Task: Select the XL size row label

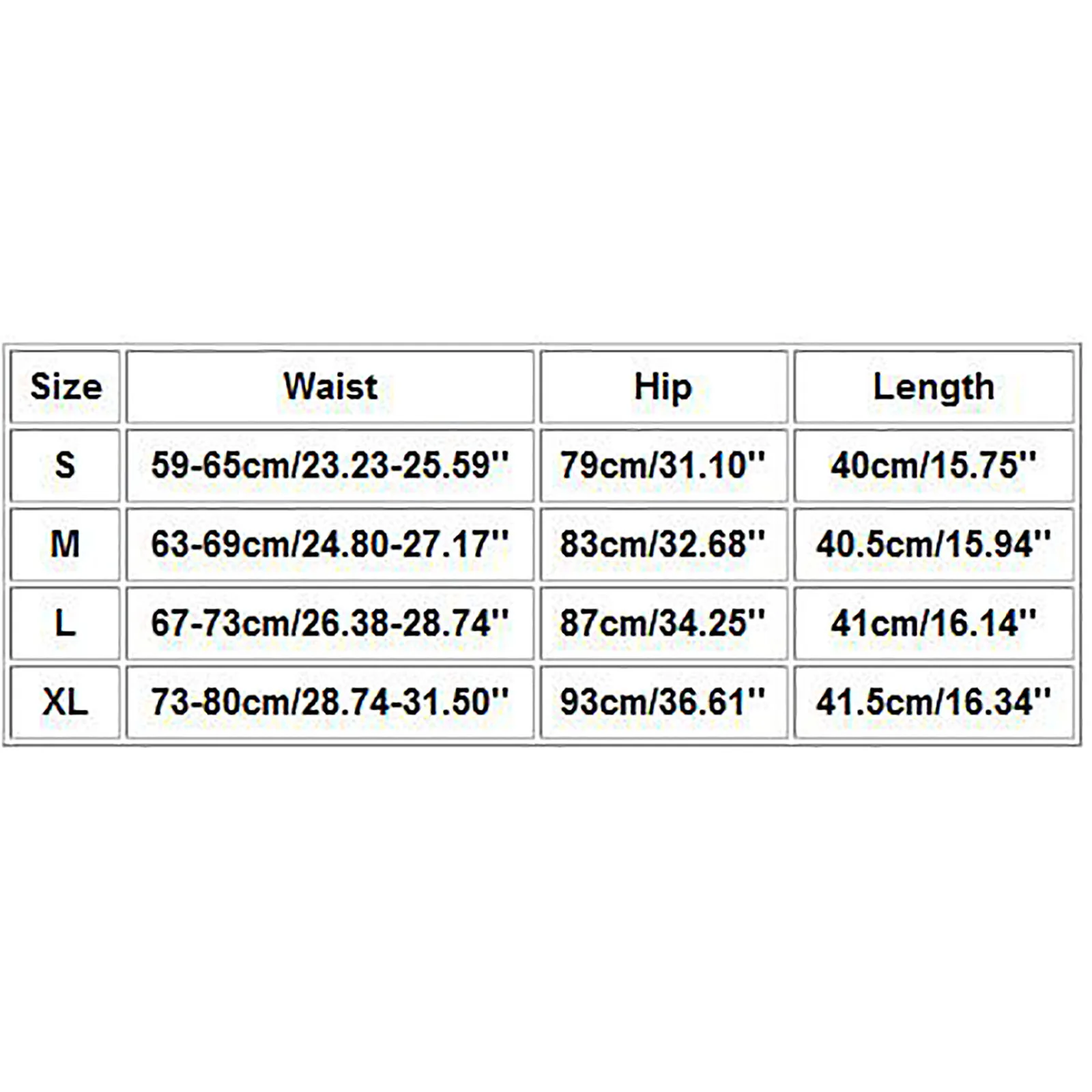Action: [x=66, y=702]
